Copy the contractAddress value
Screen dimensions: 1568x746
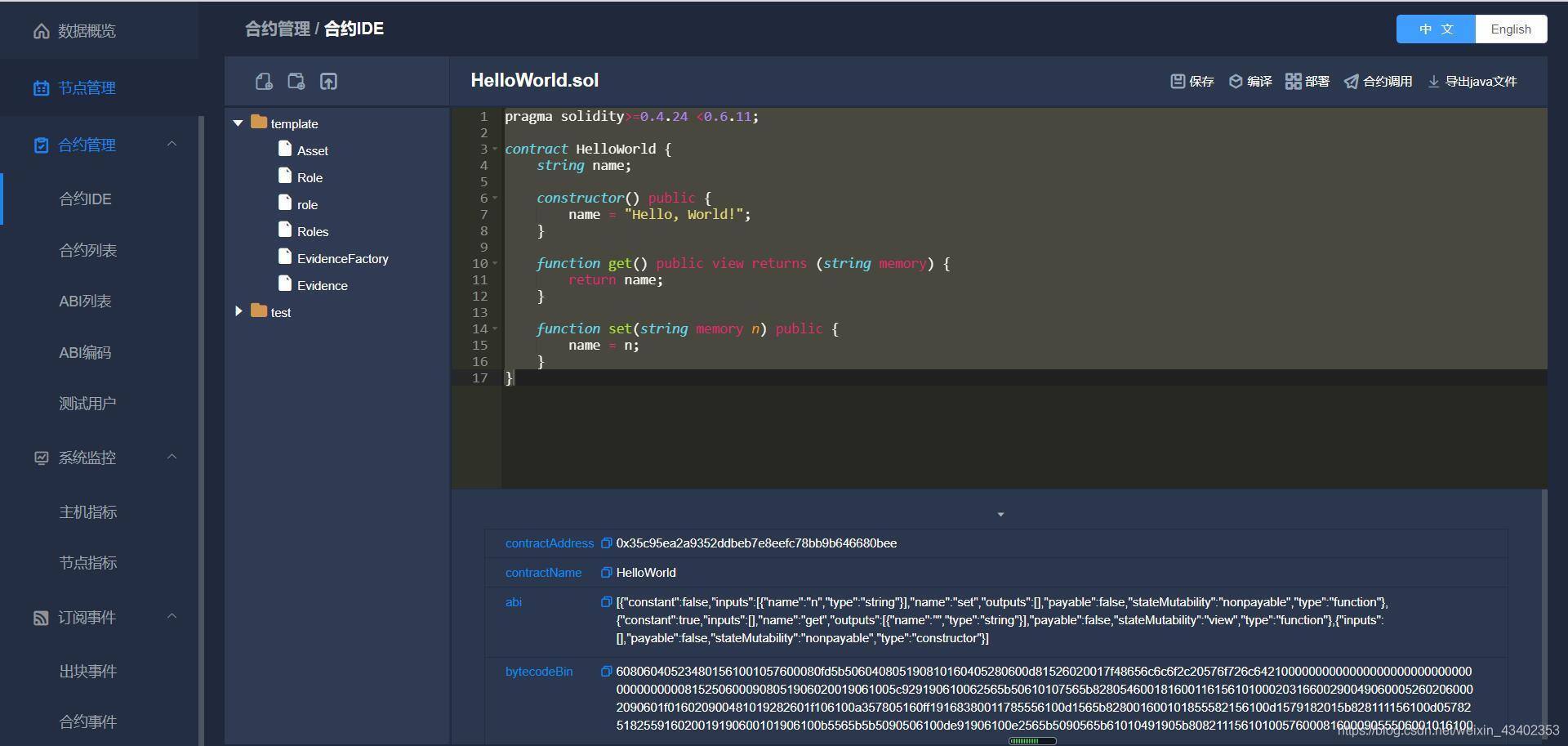(606, 543)
